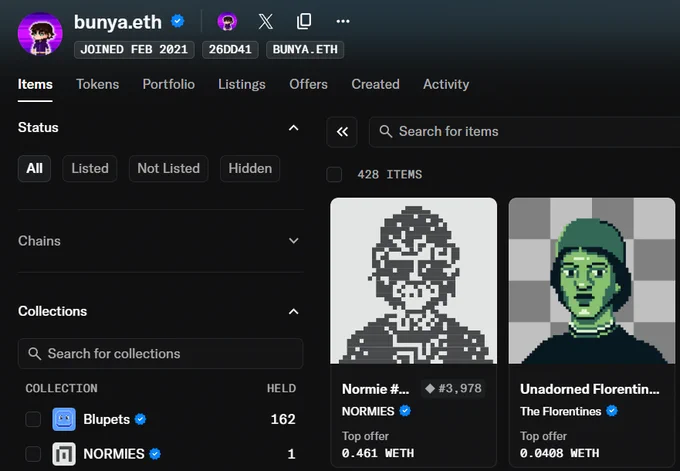Screen dimensions: 680x471
Task: Click the rarity rank #3,978 badge
Action: coord(453,388)
